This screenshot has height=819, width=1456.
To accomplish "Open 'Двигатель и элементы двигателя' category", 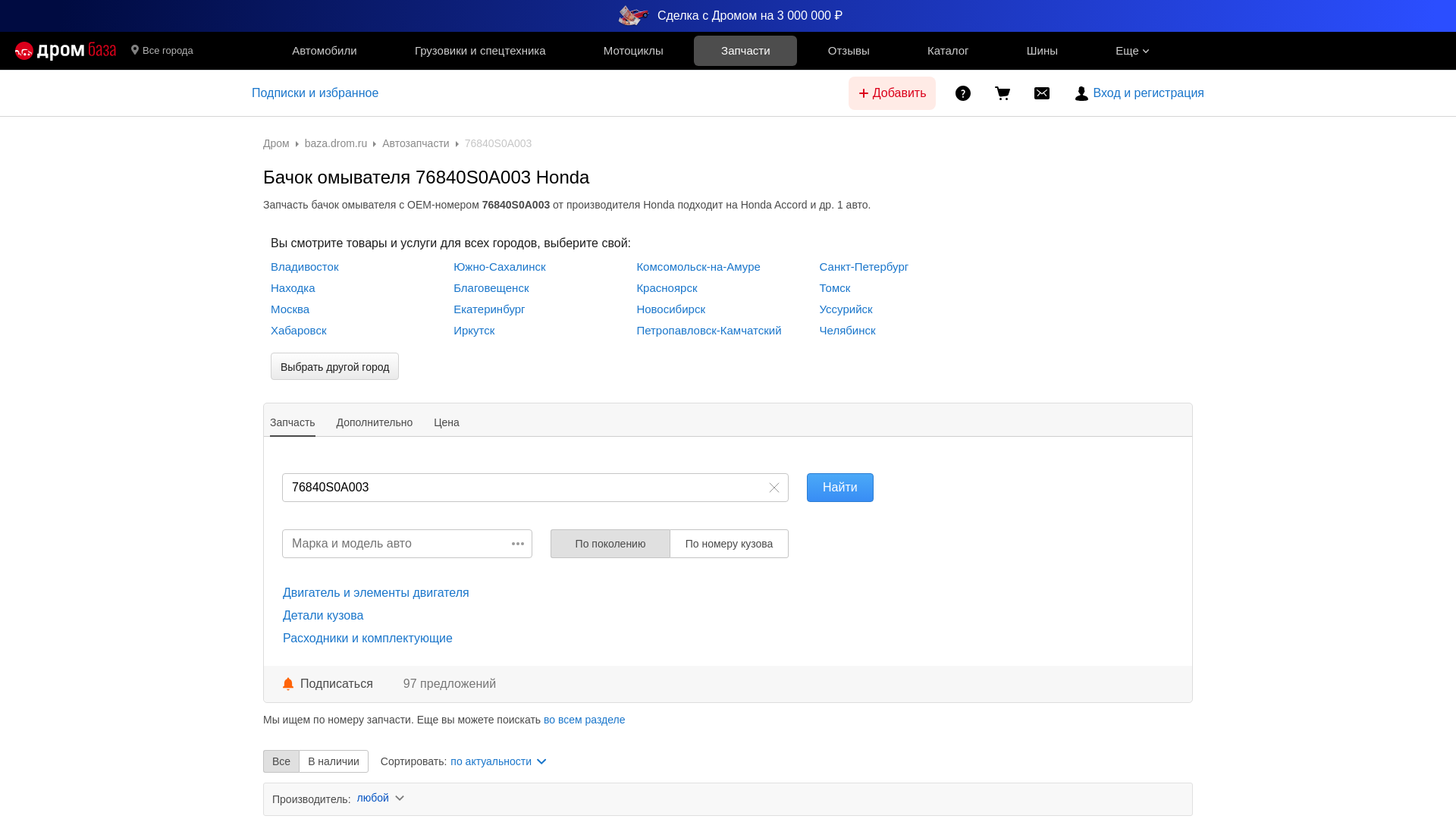I will (x=376, y=593).
